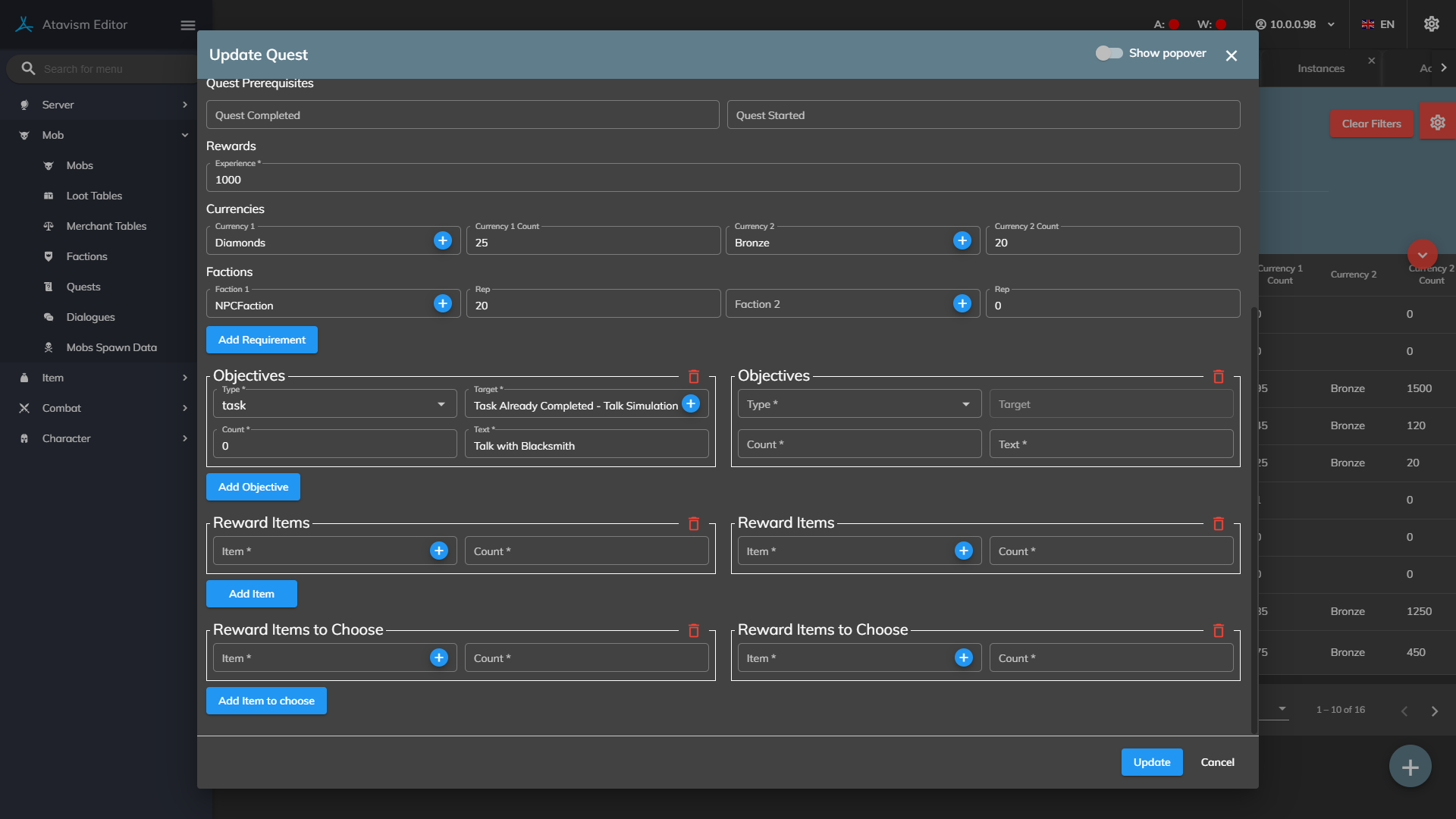
Task: Open Loot Tables in the sidebar
Action: [x=94, y=196]
